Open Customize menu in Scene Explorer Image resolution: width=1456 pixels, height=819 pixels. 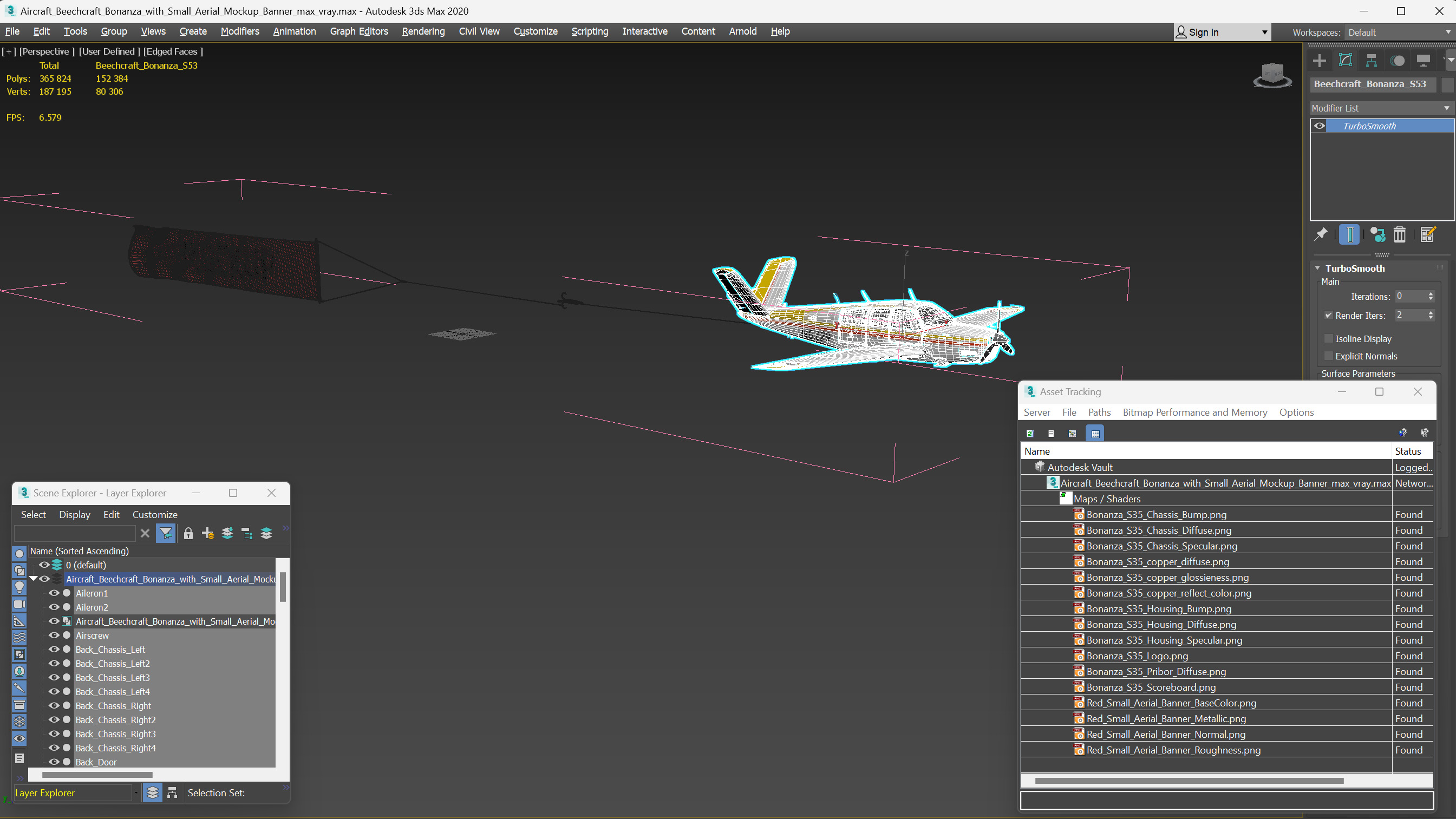click(x=155, y=515)
